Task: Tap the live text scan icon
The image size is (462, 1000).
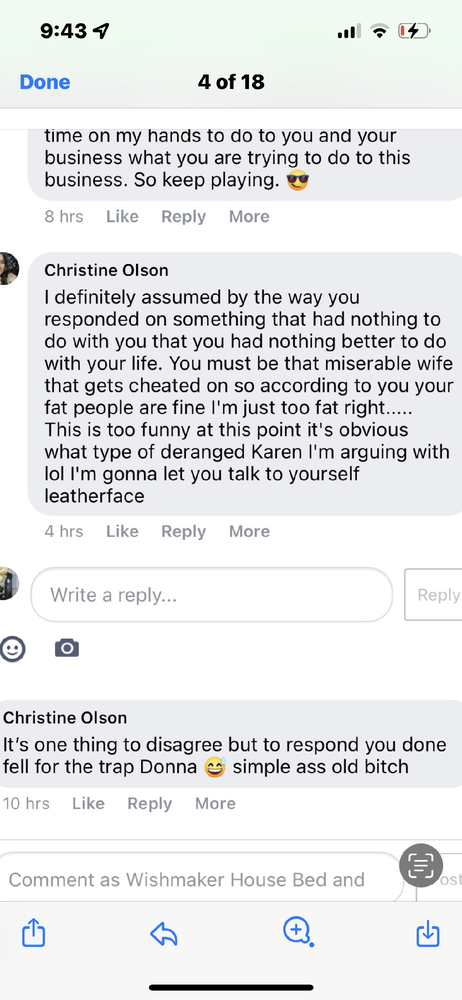Action: 421,865
